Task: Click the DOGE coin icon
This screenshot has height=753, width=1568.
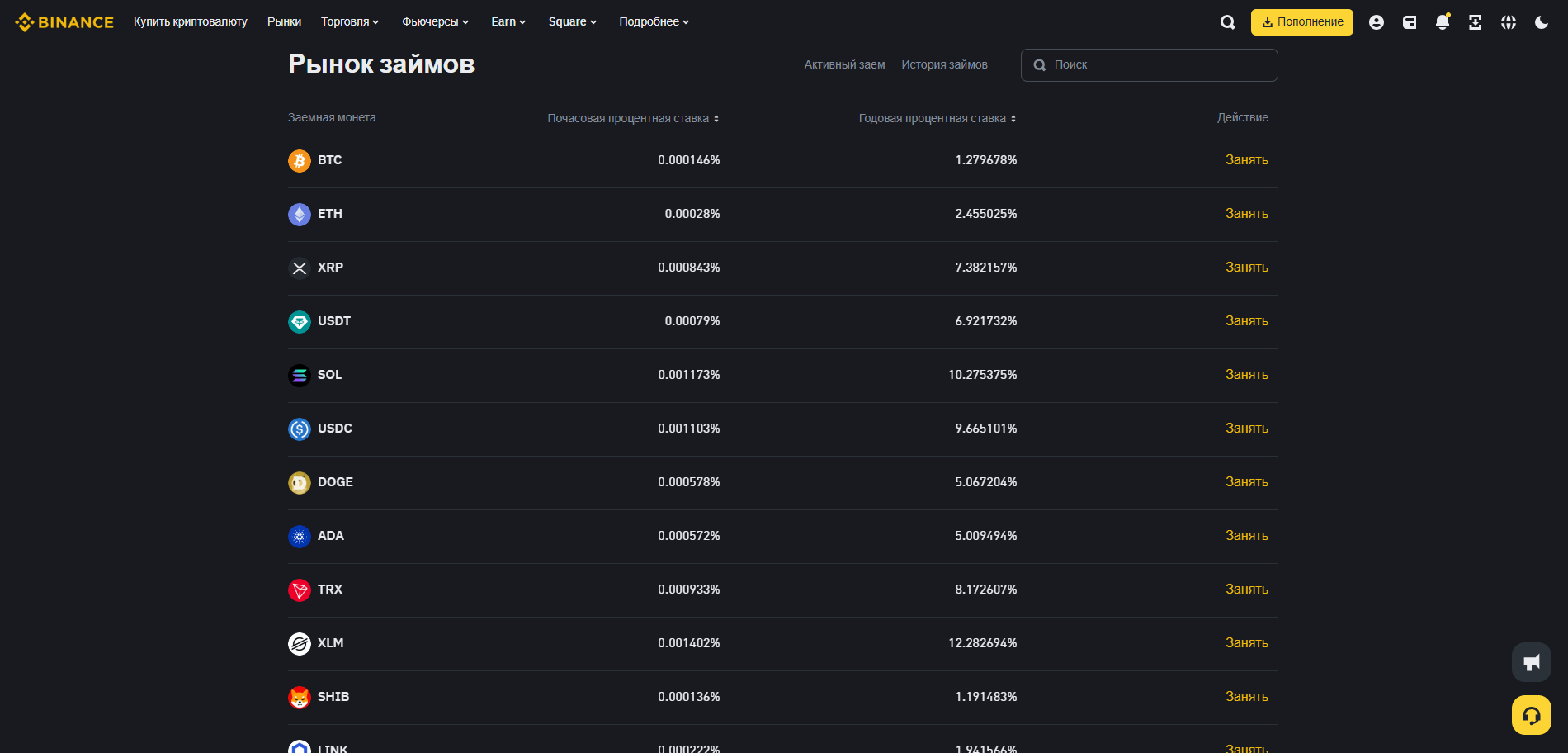Action: [x=300, y=483]
